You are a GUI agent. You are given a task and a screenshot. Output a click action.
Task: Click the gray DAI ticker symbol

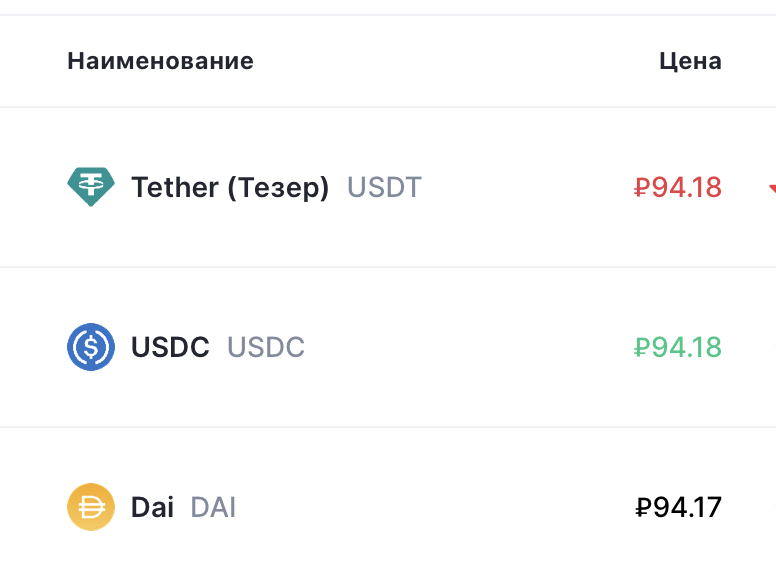tap(213, 507)
